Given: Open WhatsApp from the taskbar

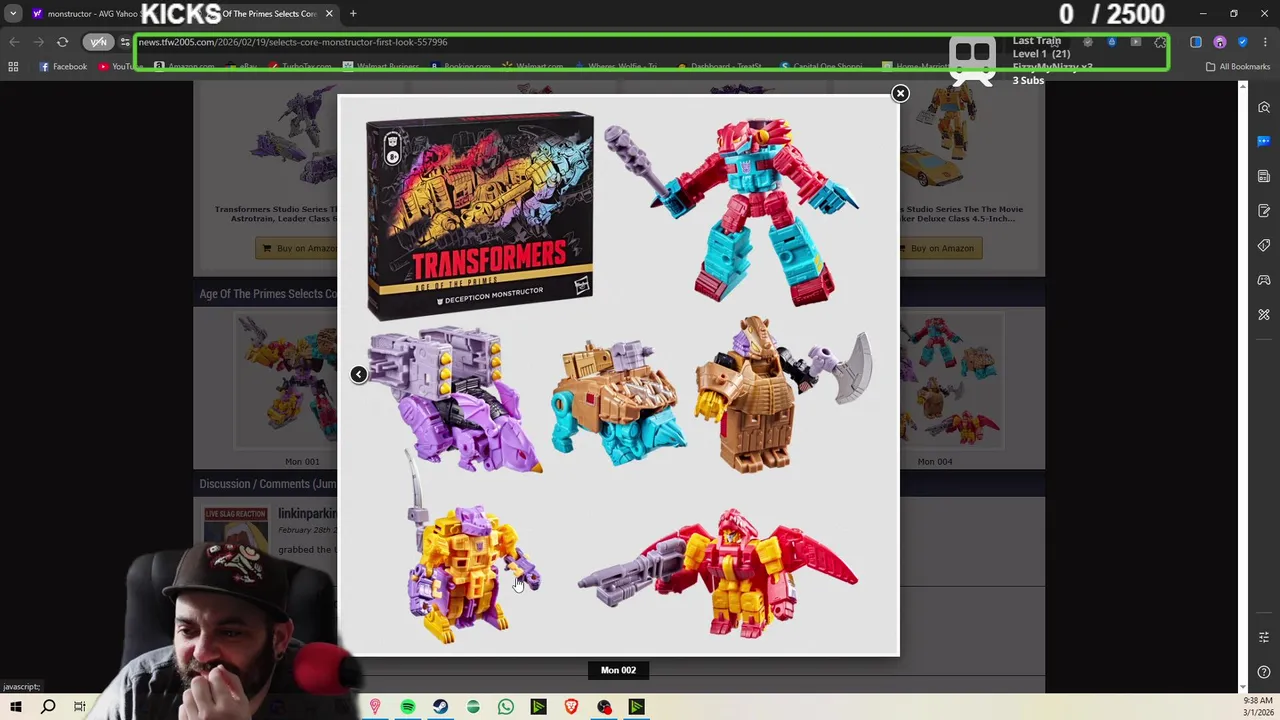Looking at the screenshot, I should [506, 707].
